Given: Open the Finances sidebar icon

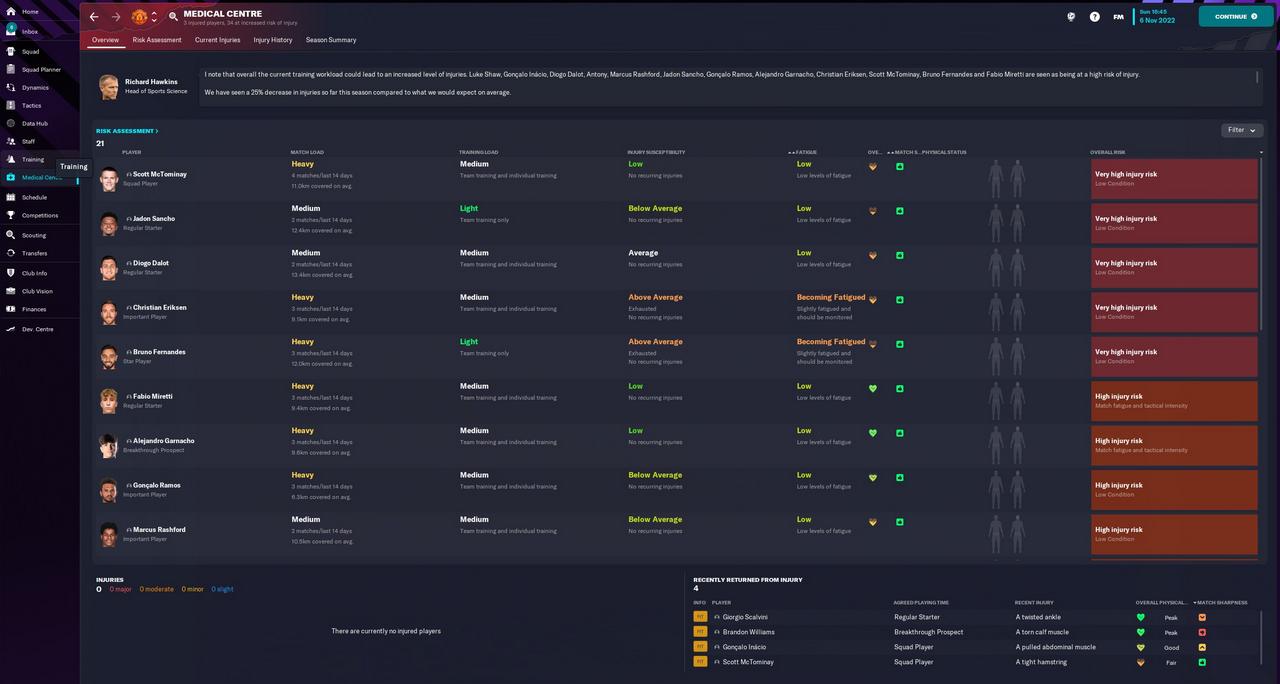Looking at the screenshot, I should [x=11, y=309].
